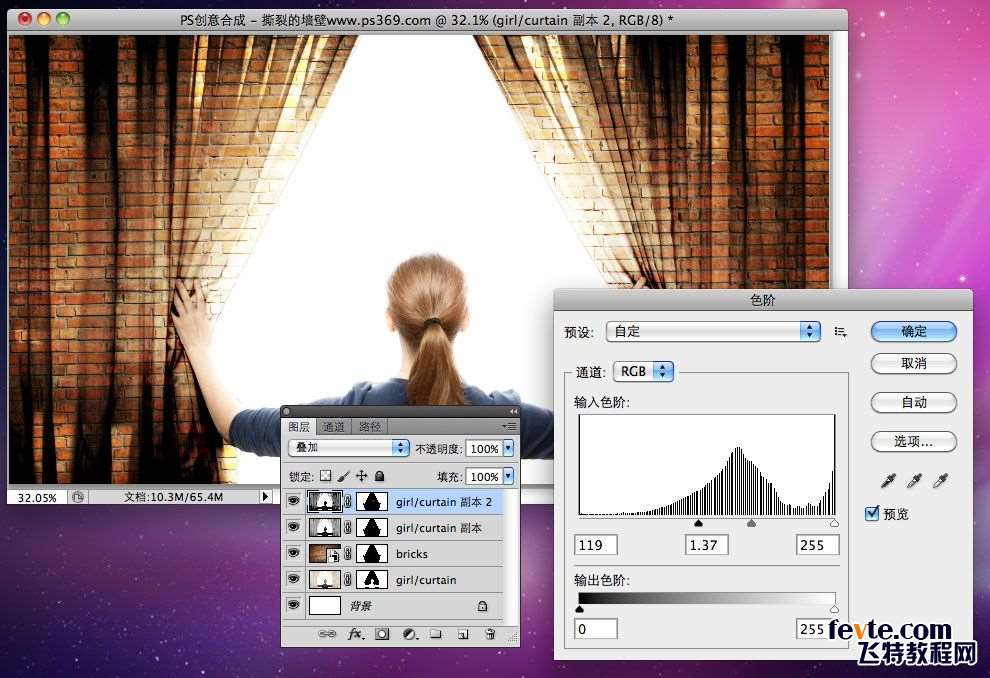Image resolution: width=990 pixels, height=678 pixels.
Task: Open the layer style fx menu
Action: (x=356, y=634)
